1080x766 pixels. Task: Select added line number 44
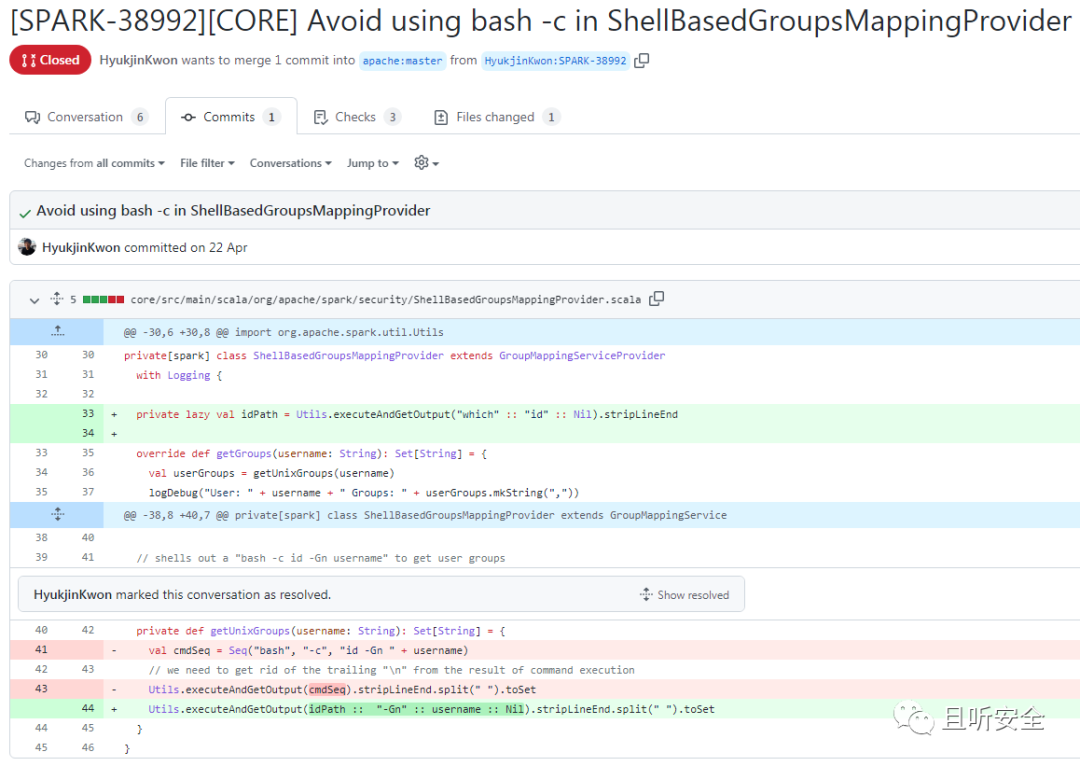(87, 708)
